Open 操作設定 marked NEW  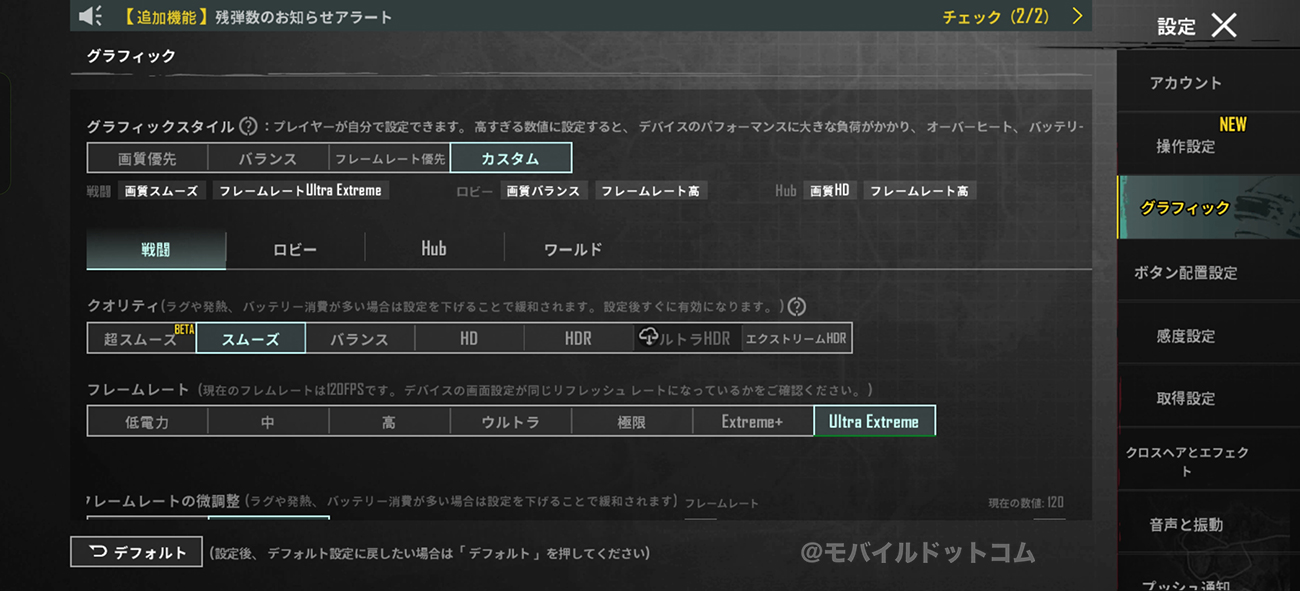(x=1186, y=146)
